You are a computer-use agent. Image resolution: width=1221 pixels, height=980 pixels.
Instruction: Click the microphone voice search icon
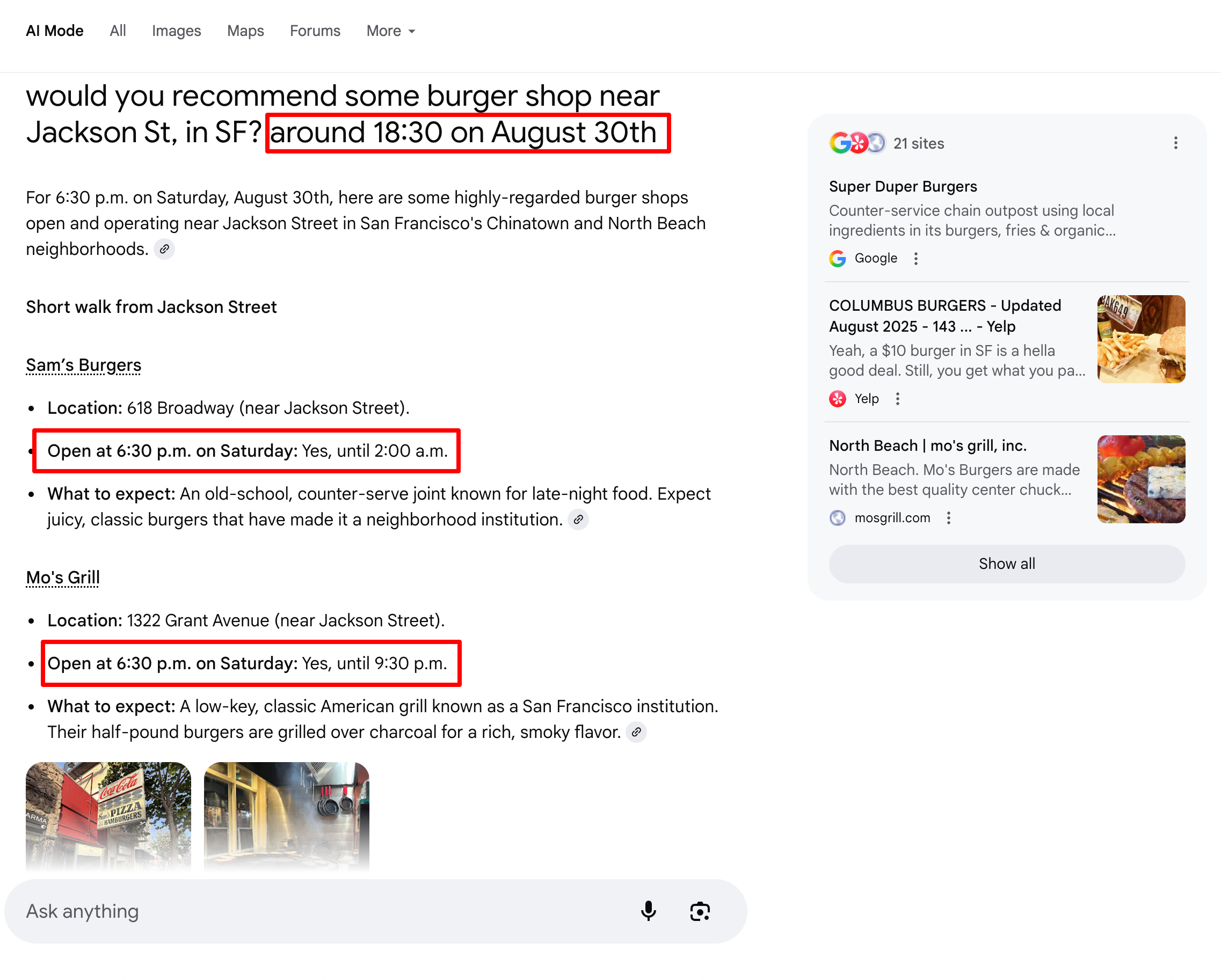click(x=649, y=911)
